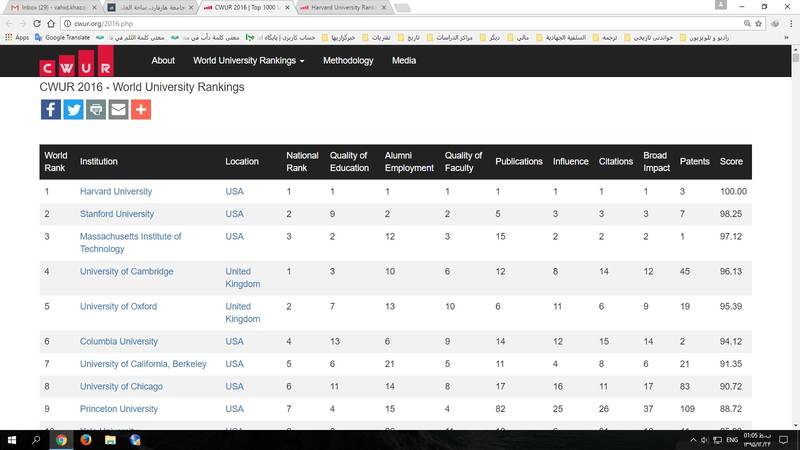The image size is (800, 450).
Task: Open a new browser tab
Action: pyautogui.click(x=403, y=8)
